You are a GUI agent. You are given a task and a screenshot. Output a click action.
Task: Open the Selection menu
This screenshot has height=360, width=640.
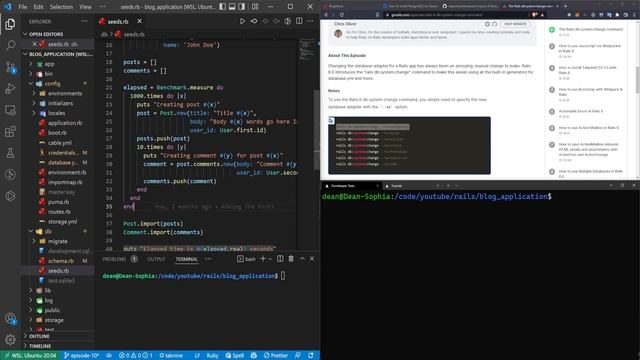61,7
